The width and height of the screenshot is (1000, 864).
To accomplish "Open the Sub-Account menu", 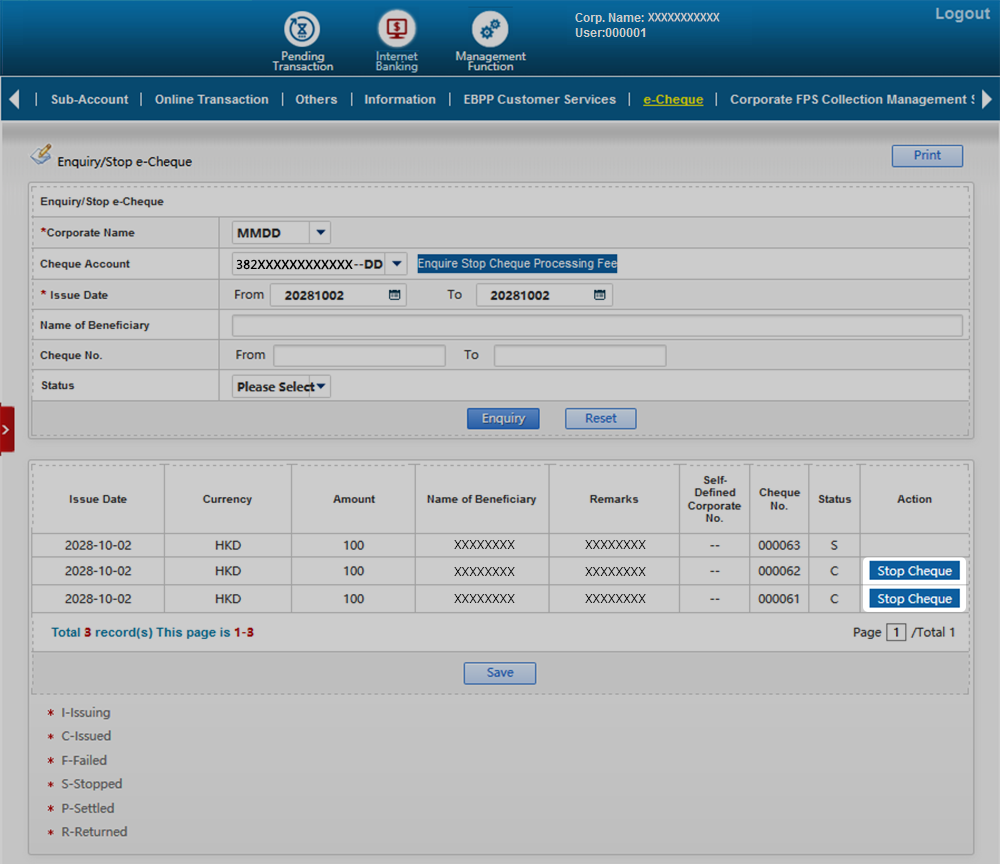I will [x=90, y=99].
